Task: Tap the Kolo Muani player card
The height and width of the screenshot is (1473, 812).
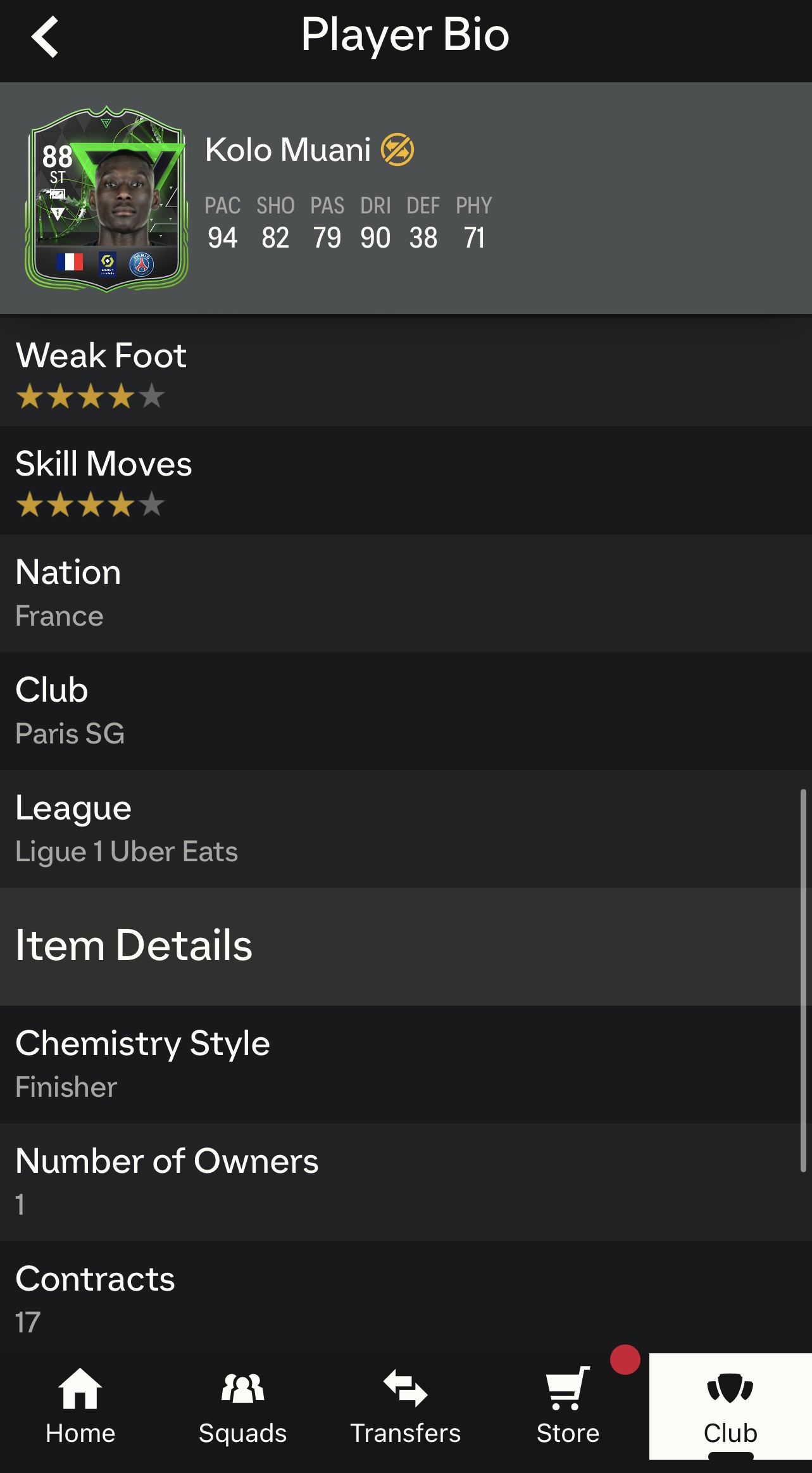Action: coord(106,199)
